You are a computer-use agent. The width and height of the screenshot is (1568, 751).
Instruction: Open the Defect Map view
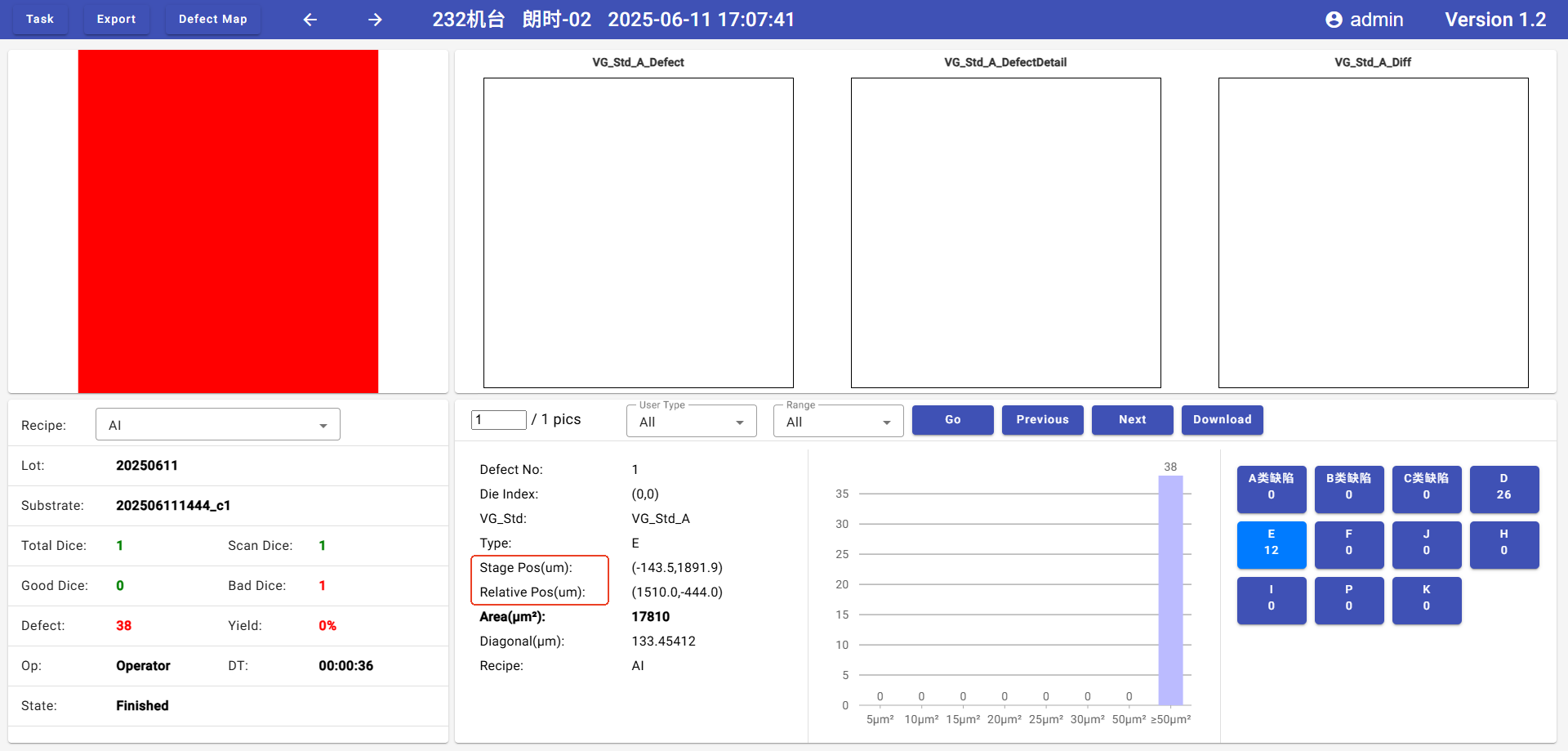coord(212,20)
